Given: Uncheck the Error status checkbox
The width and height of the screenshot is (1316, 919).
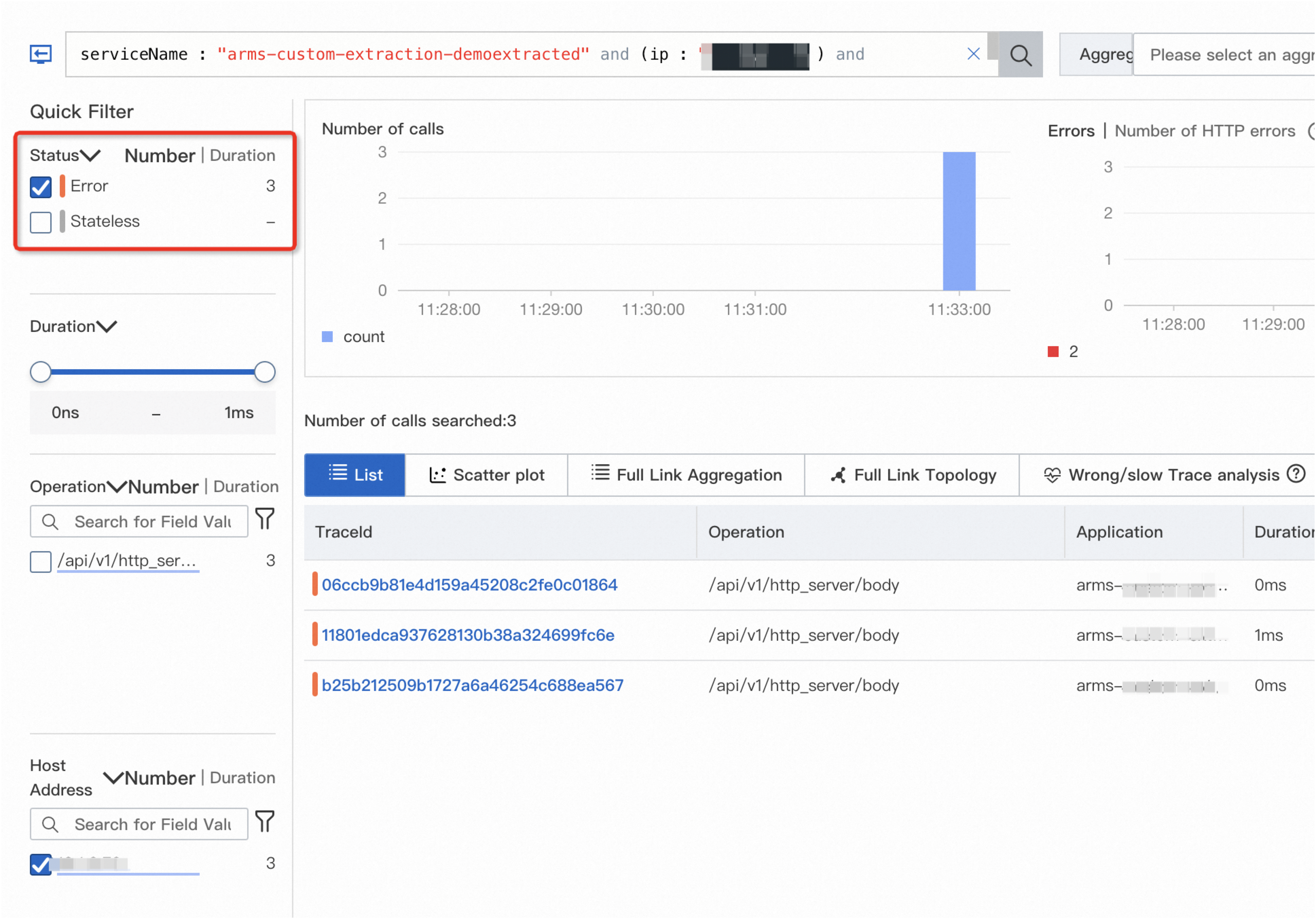Looking at the screenshot, I should (41, 187).
